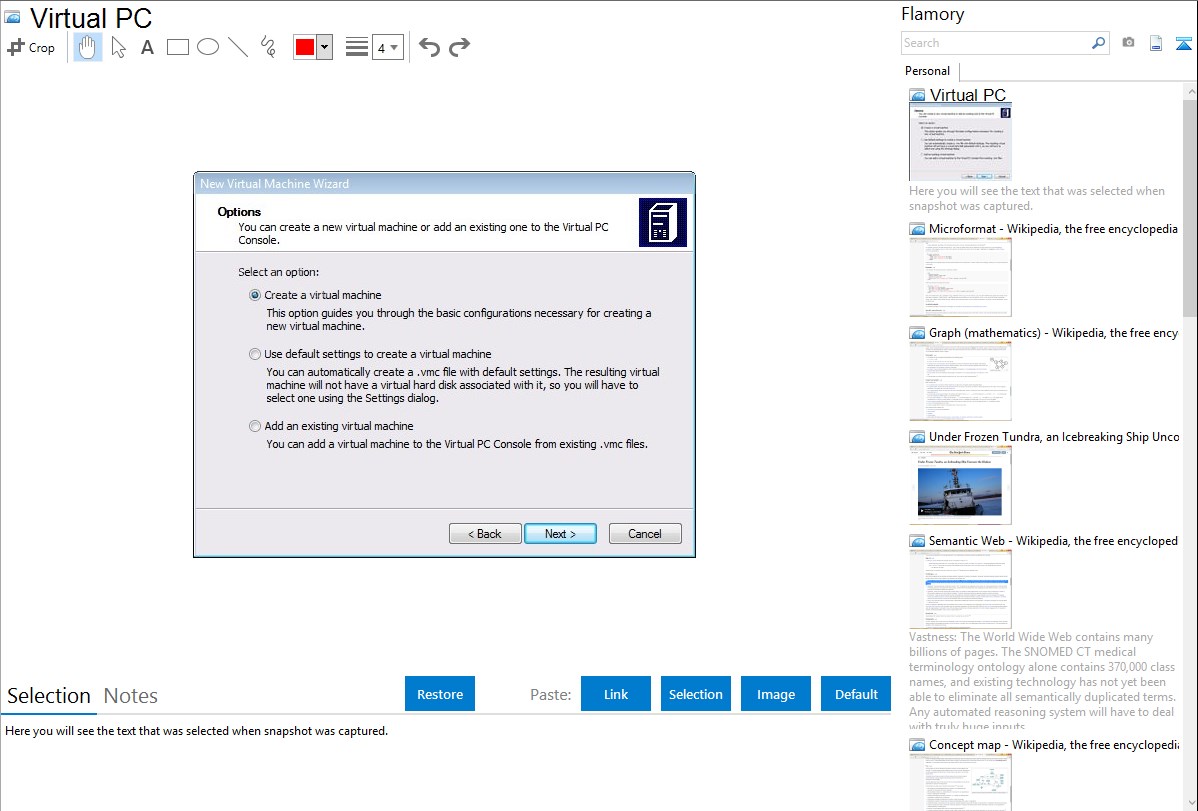This screenshot has height=811, width=1198.
Task: Open the line width 4 dropdown
Action: pyautogui.click(x=388, y=48)
